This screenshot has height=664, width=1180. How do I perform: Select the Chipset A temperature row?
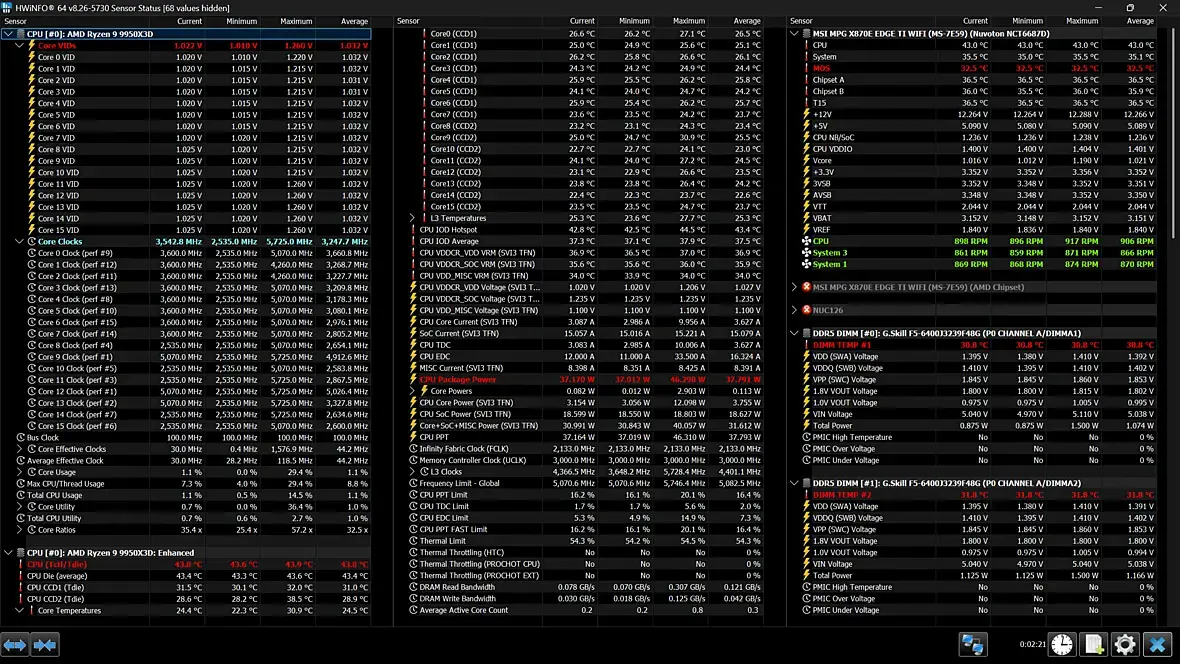[972, 80]
